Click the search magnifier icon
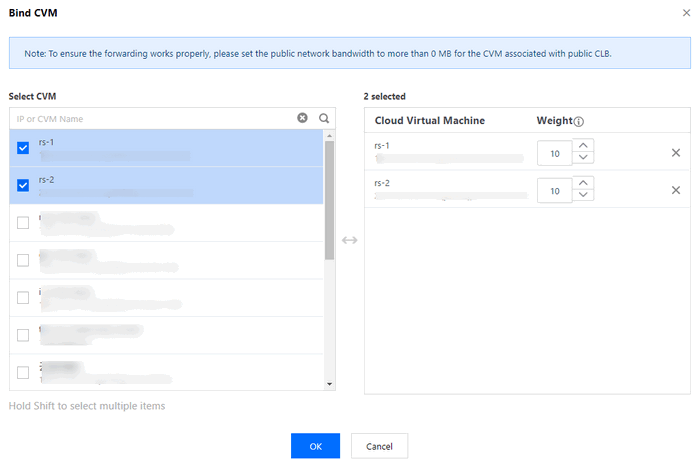The height and width of the screenshot is (462, 700). tap(324, 118)
